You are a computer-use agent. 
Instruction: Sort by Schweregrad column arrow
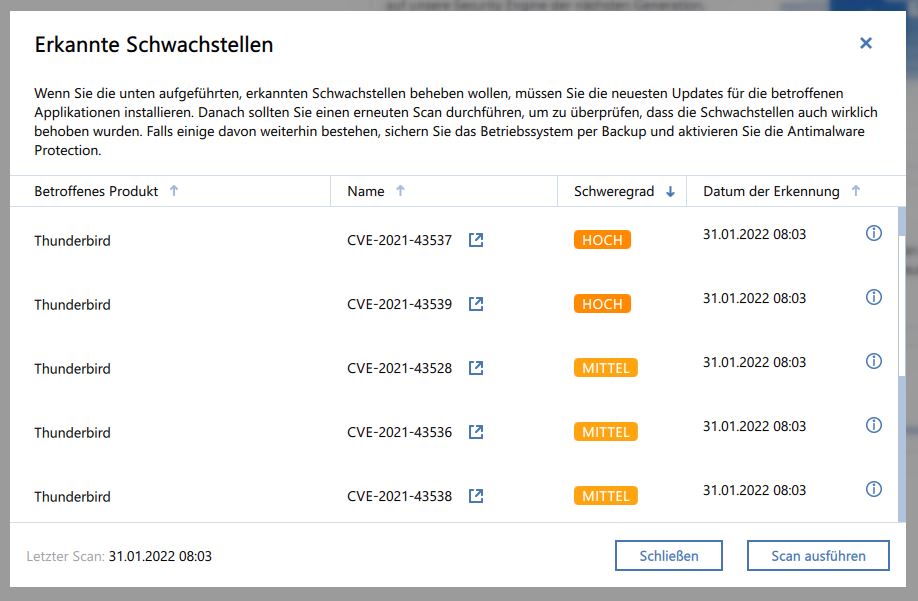pyautogui.click(x=670, y=191)
